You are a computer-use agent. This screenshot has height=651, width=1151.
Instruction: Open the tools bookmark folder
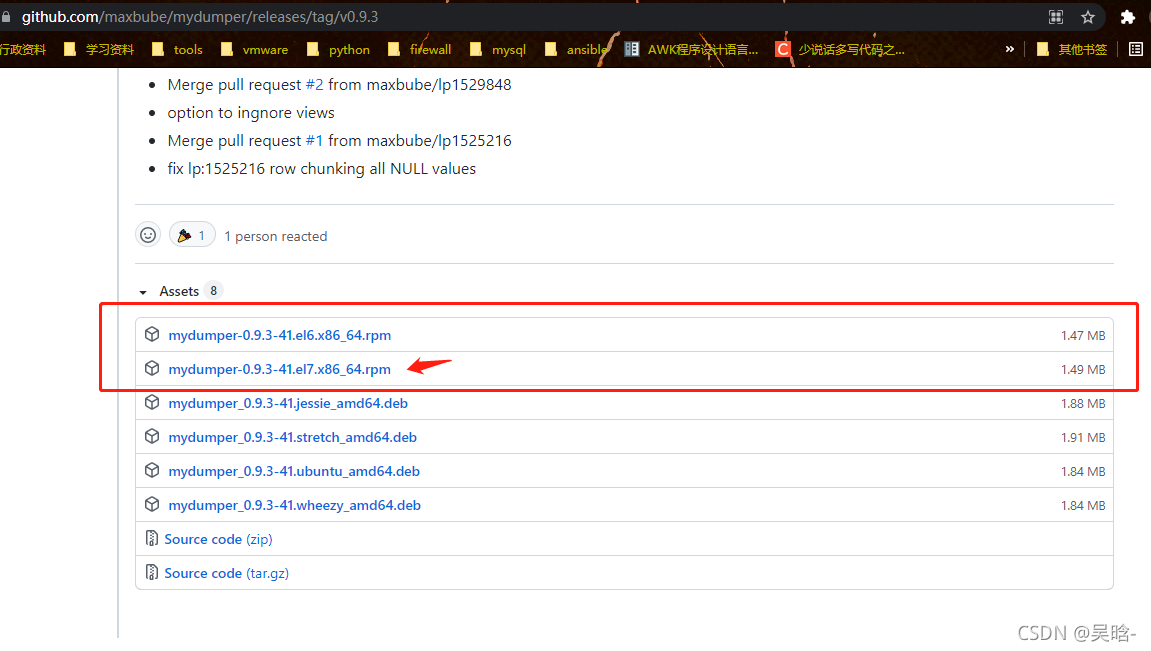[177, 49]
